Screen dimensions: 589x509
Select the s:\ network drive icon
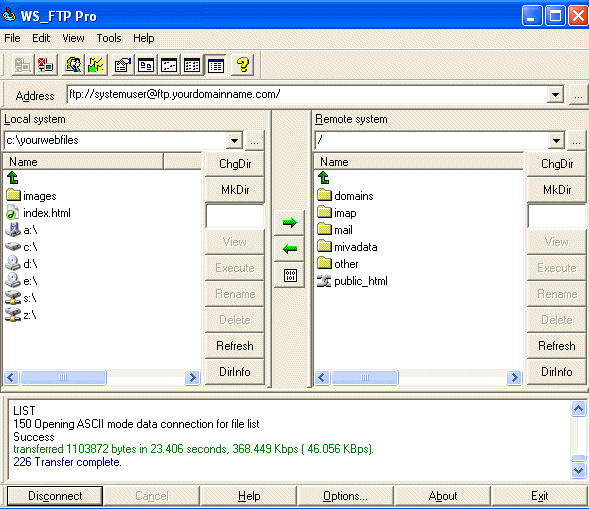coord(13,298)
